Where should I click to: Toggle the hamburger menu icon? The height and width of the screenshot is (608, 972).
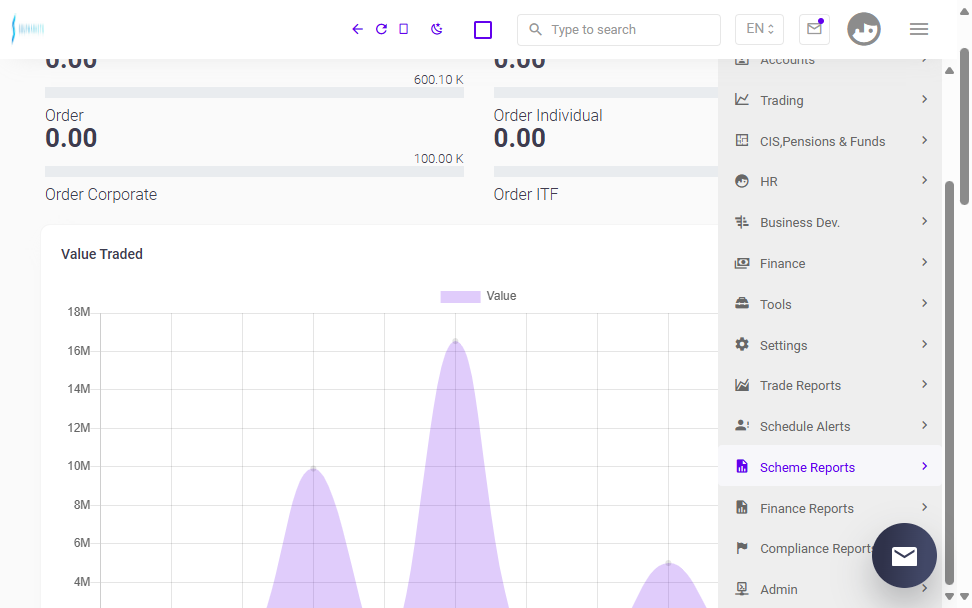click(x=919, y=29)
